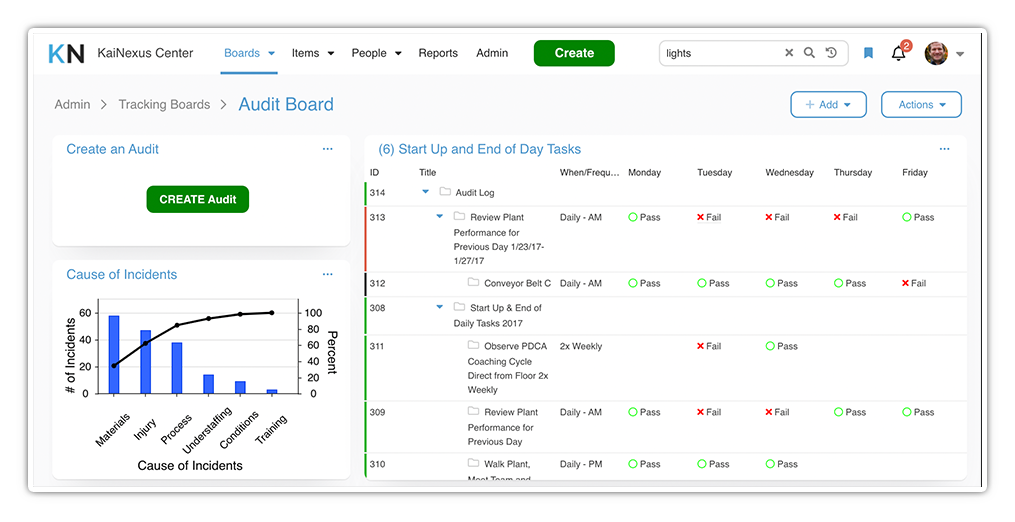
Task: Click the CREATE Audit button
Action: 197,199
